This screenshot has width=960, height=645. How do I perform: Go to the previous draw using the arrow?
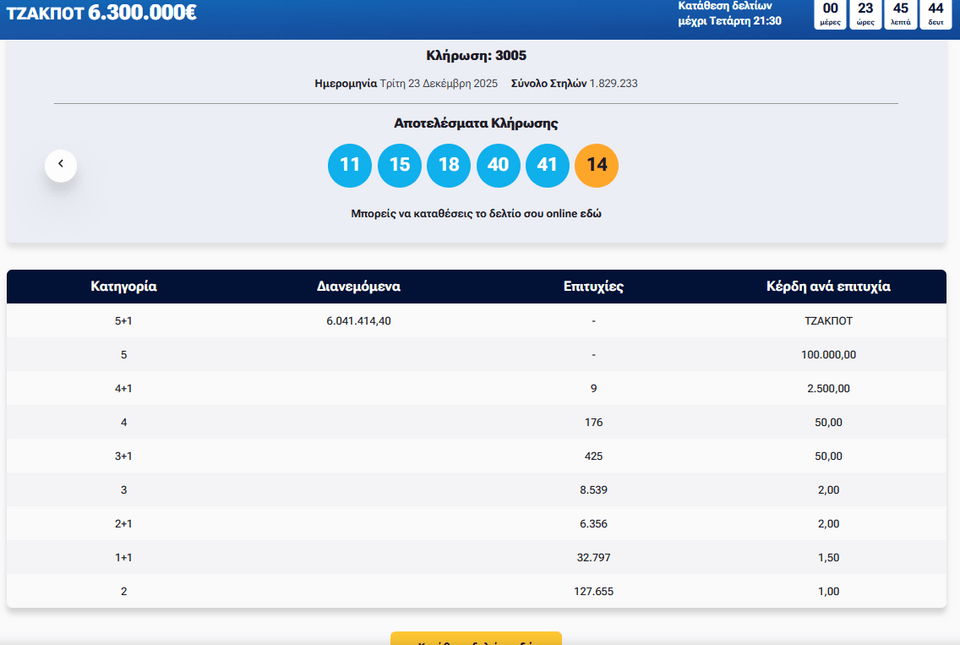[61, 164]
